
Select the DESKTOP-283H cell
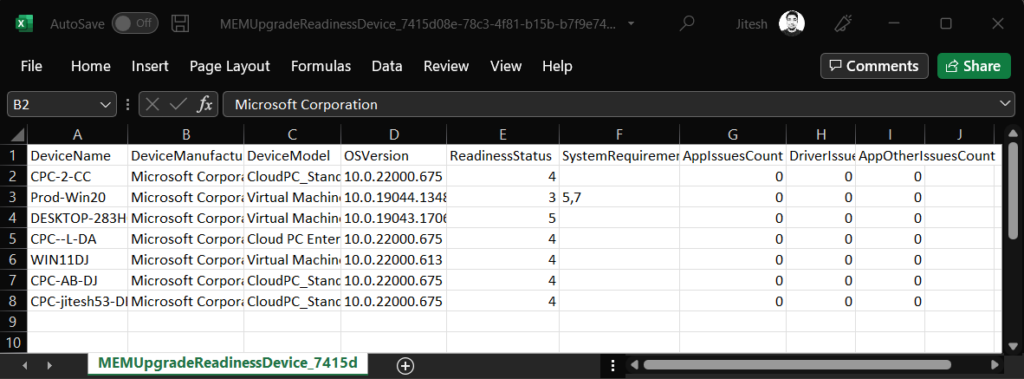(78, 218)
